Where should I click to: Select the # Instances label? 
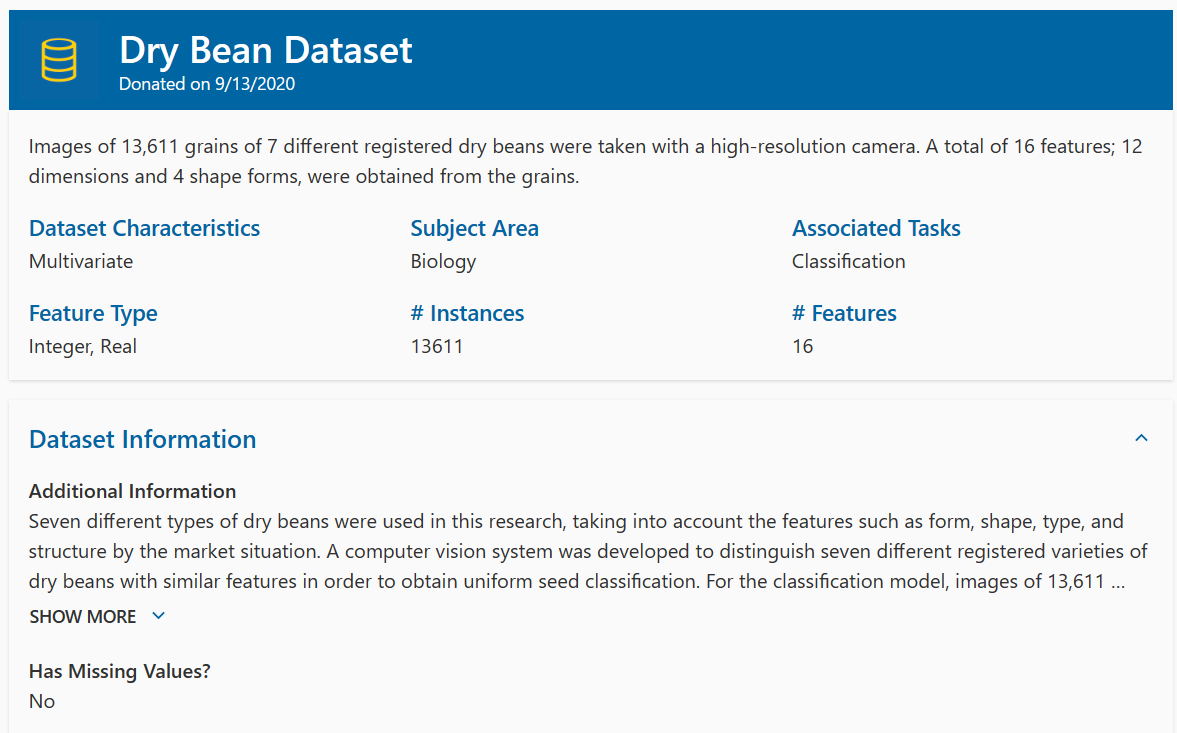click(x=467, y=313)
